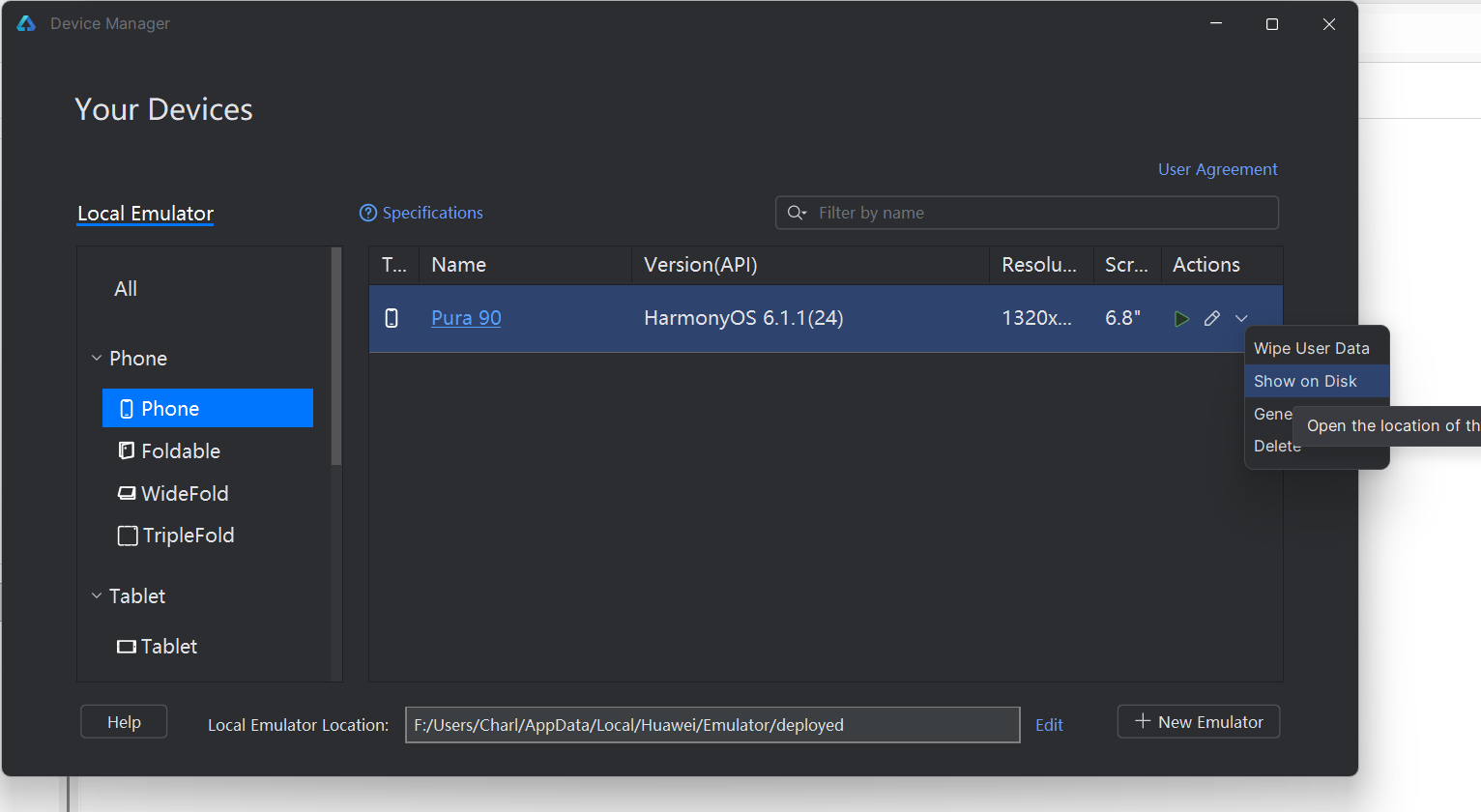Select Wipe User Data from menu
Screen dimensions: 1481x812
[1317, 348]
